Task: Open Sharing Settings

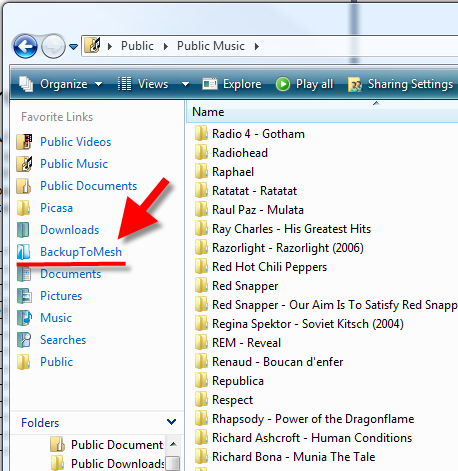Action: 401,84
